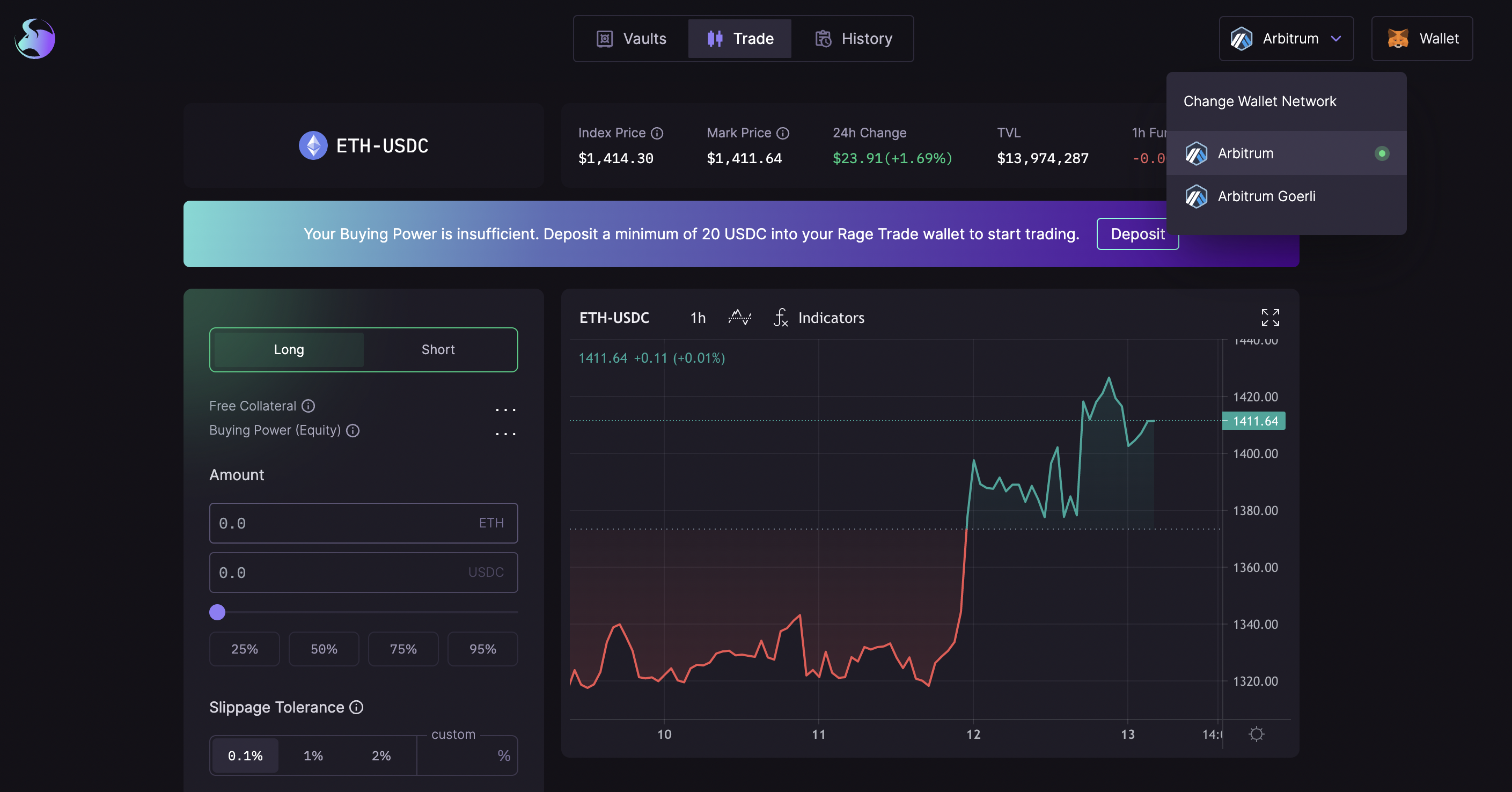The height and width of the screenshot is (792, 1512).
Task: Click the amount slider handle
Action: (217, 612)
